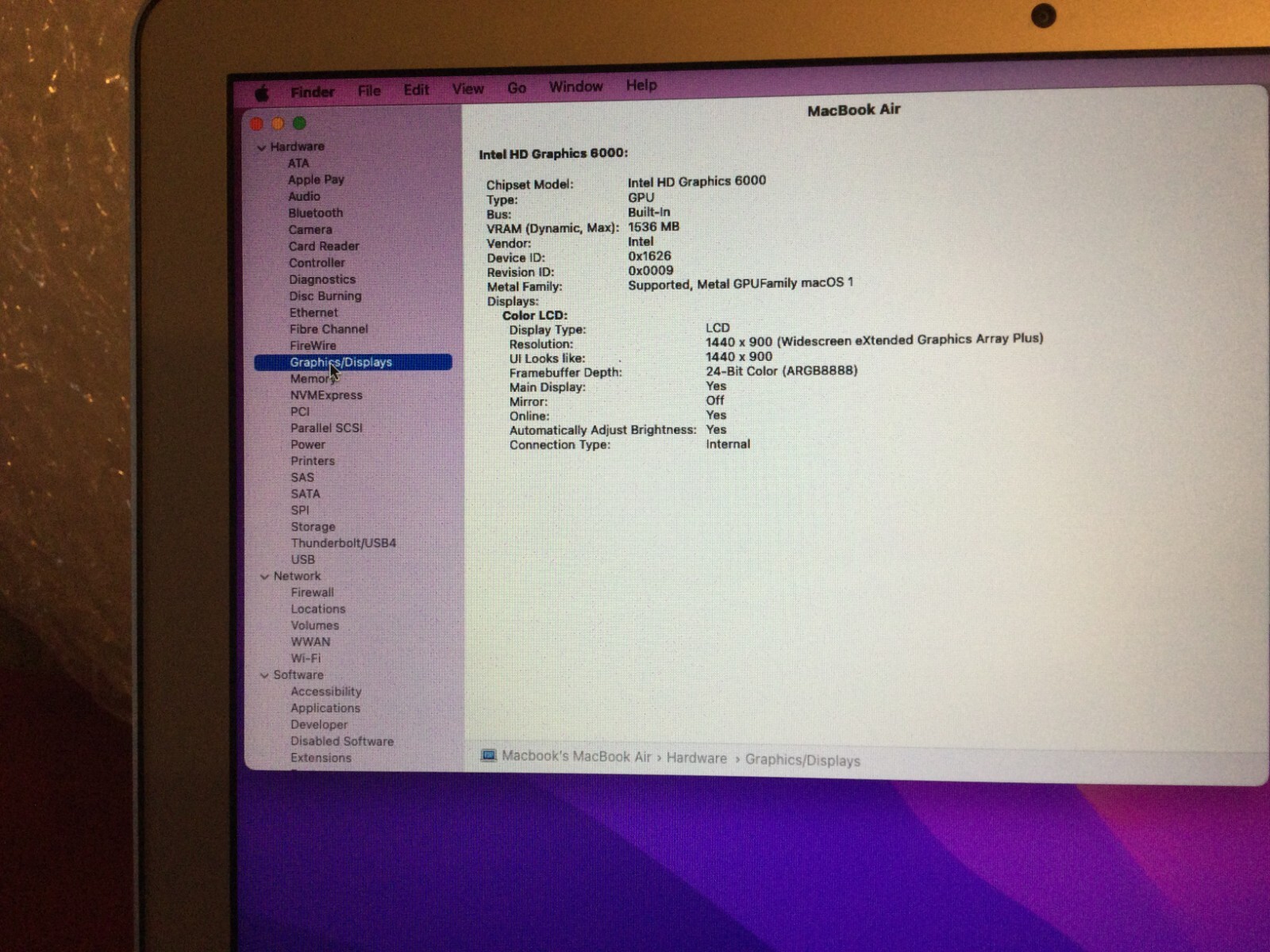The image size is (1270, 952).
Task: Show Audio hardware information
Action: pos(304,197)
